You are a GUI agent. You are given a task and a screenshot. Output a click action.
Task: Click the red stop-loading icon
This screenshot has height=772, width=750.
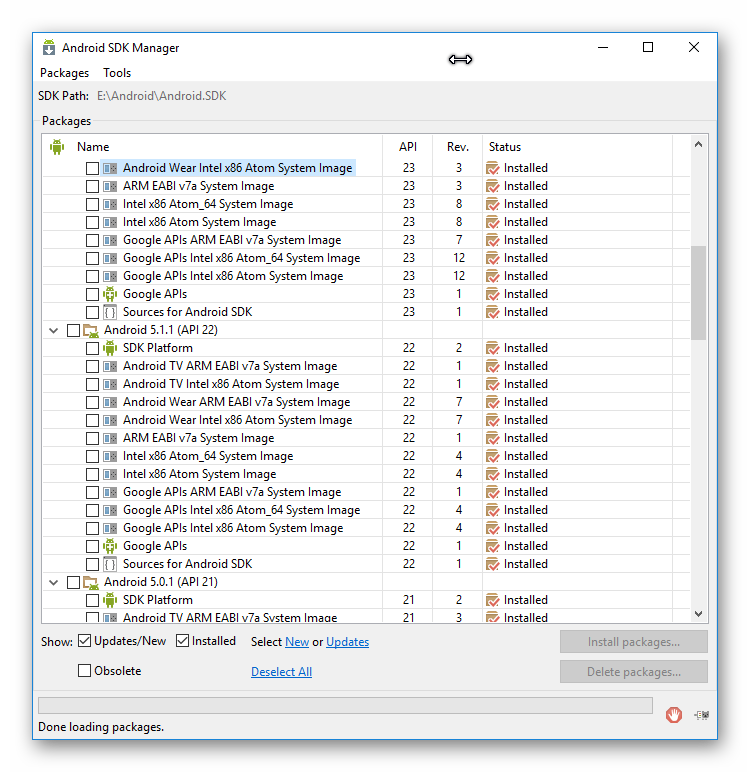coord(674,714)
